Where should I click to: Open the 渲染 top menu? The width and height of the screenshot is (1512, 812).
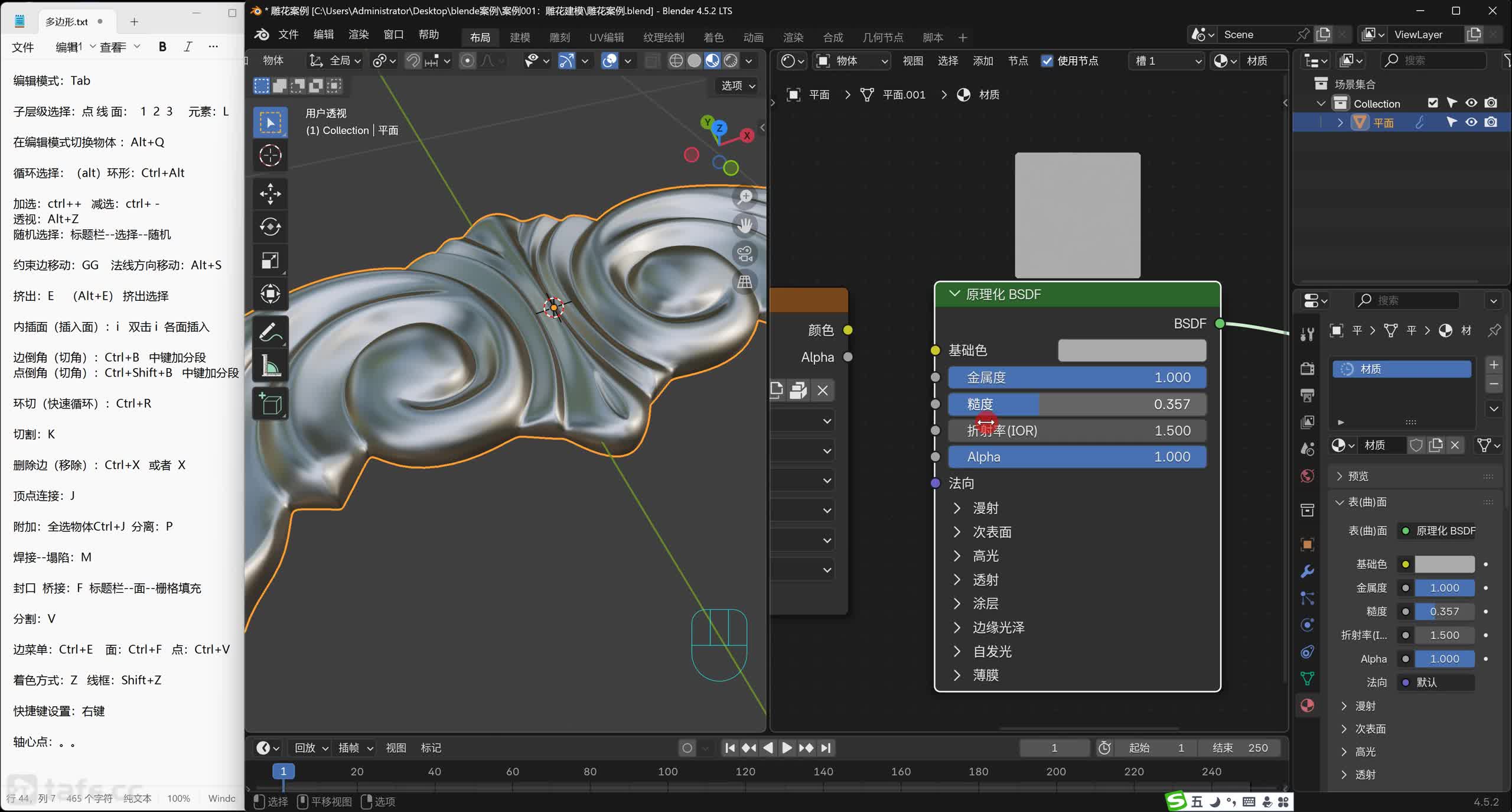click(x=359, y=34)
